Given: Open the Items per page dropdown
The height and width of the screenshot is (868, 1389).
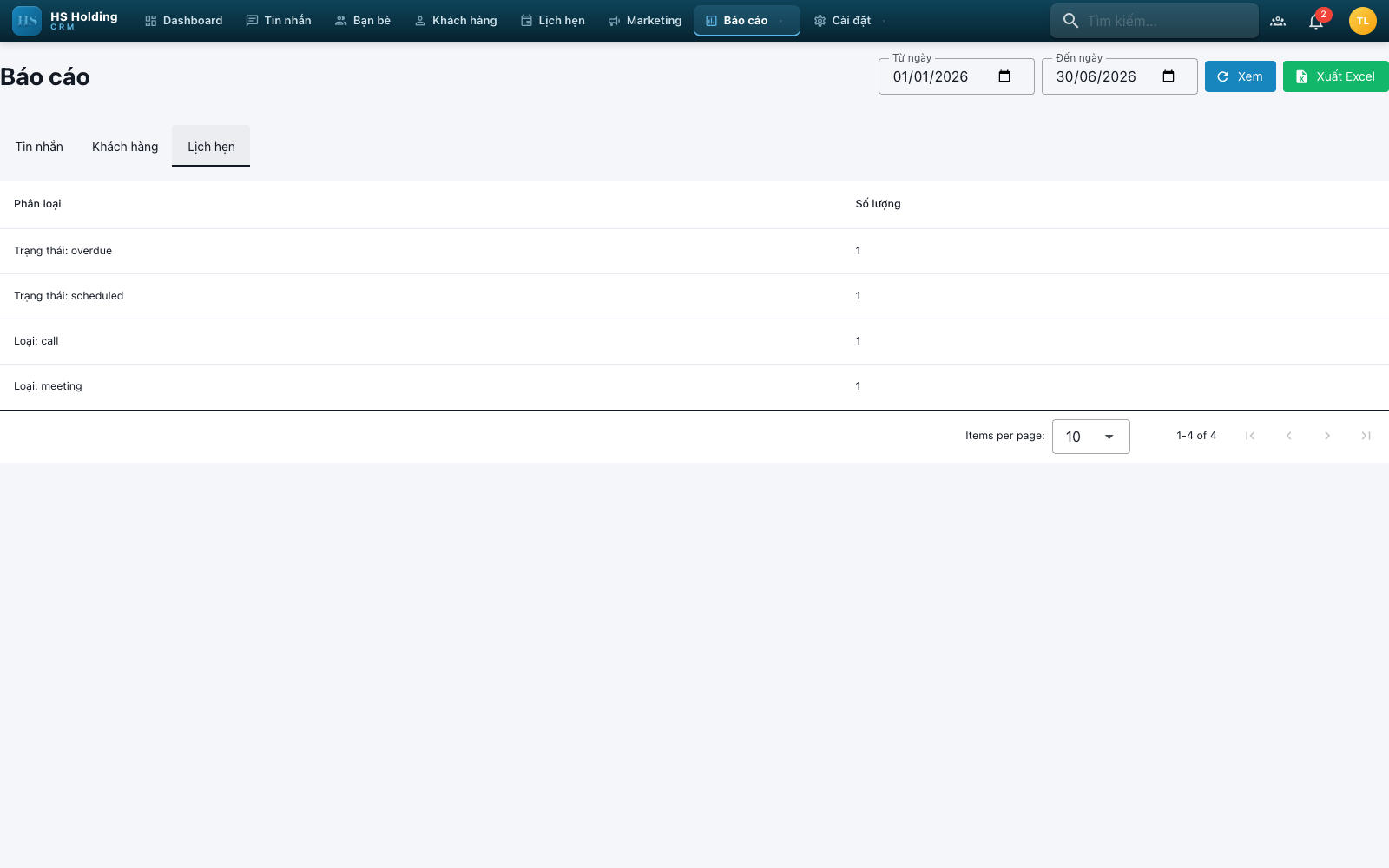Looking at the screenshot, I should pos(1090,437).
